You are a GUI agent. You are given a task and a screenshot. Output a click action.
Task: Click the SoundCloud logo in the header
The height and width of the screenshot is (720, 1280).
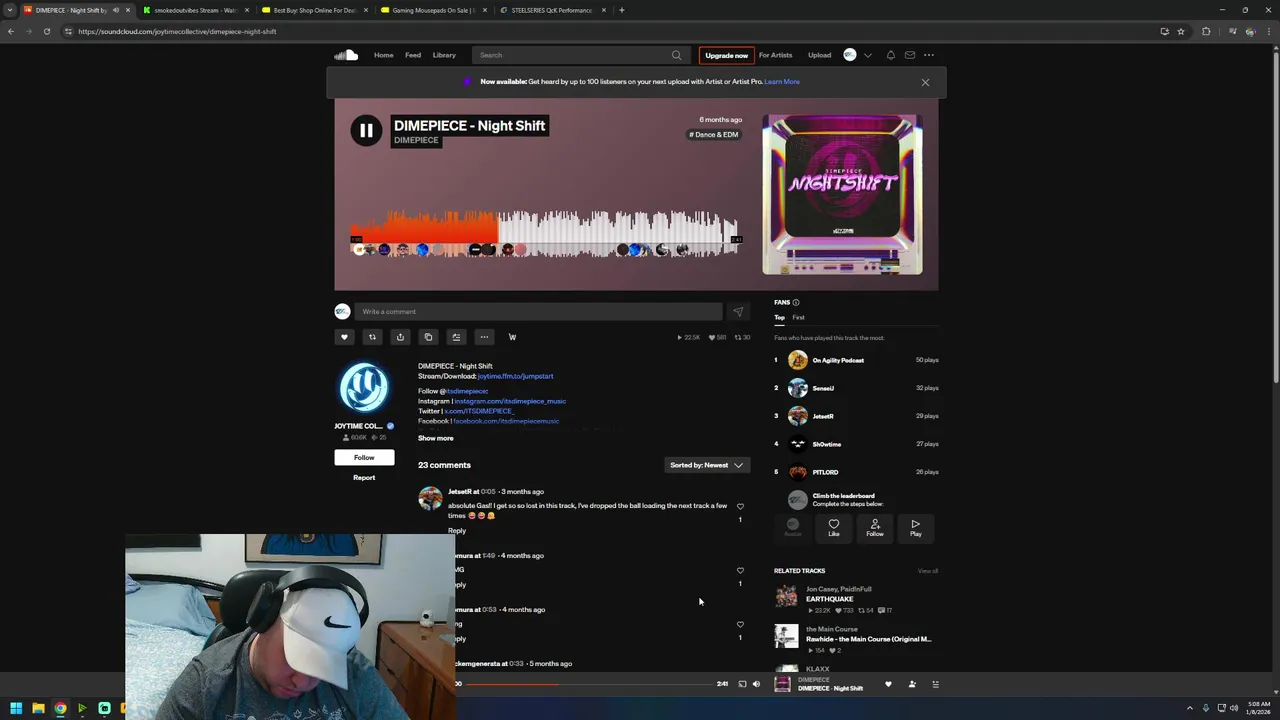click(x=346, y=55)
